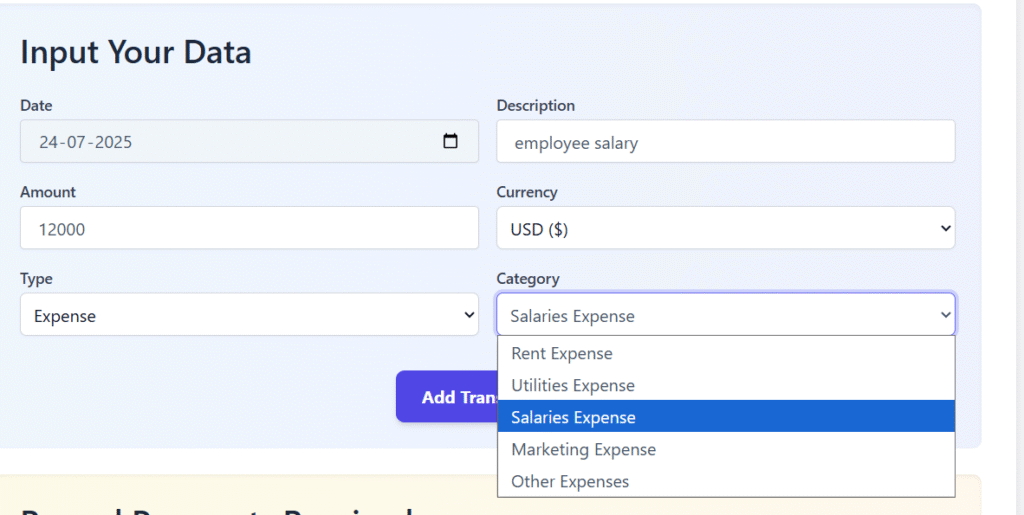
Task: Choose Rent Expense from the category list
Action: (726, 353)
